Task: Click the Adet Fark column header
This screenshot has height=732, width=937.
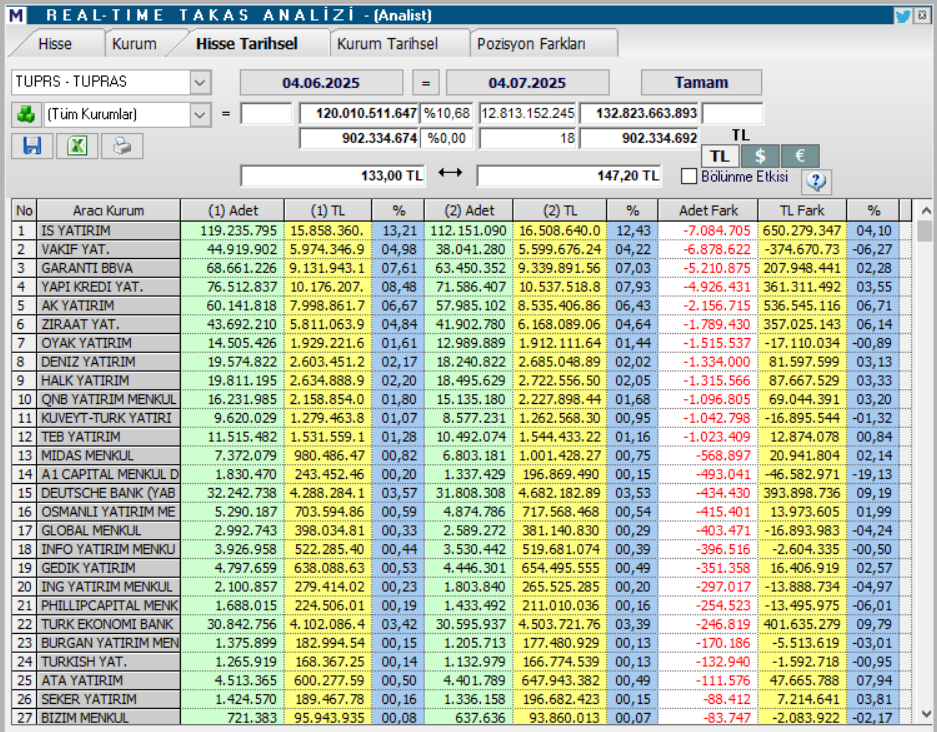Action: click(708, 211)
